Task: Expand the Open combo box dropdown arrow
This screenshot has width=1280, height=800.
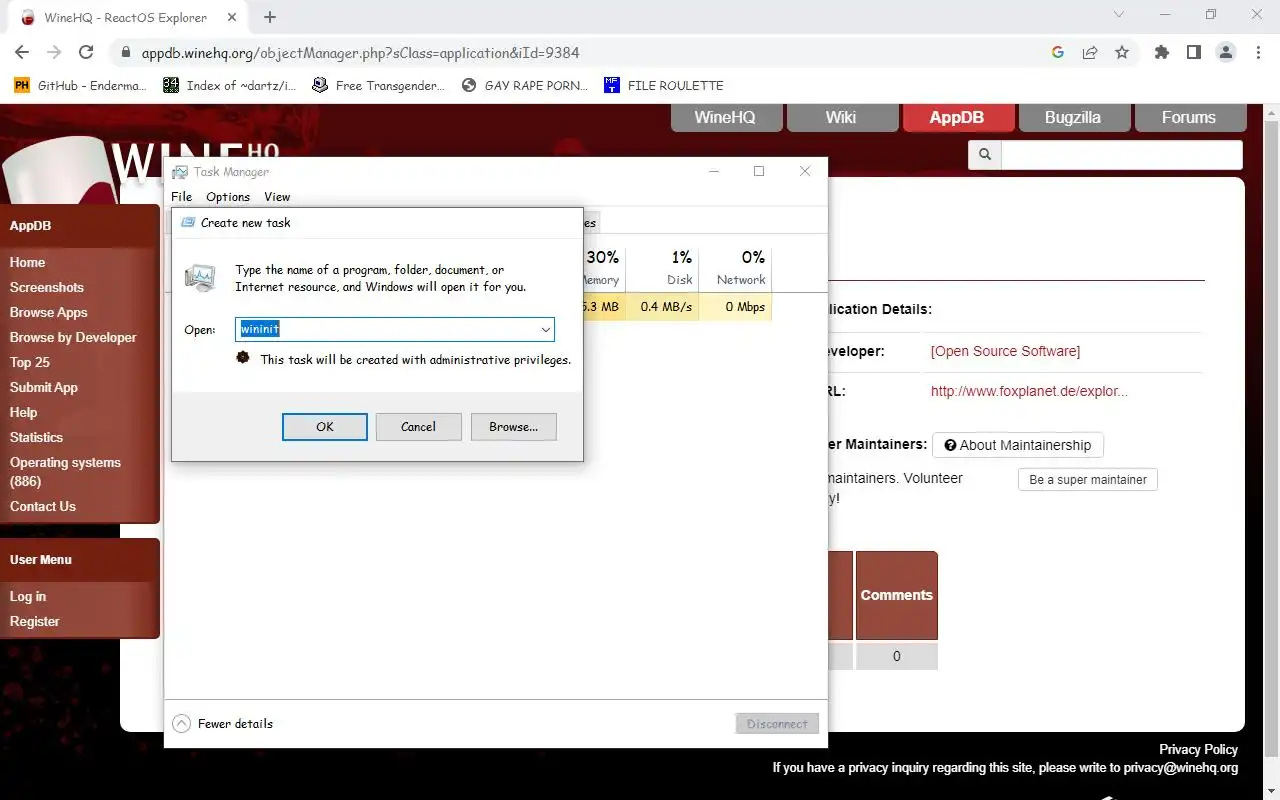Action: pyautogui.click(x=545, y=330)
